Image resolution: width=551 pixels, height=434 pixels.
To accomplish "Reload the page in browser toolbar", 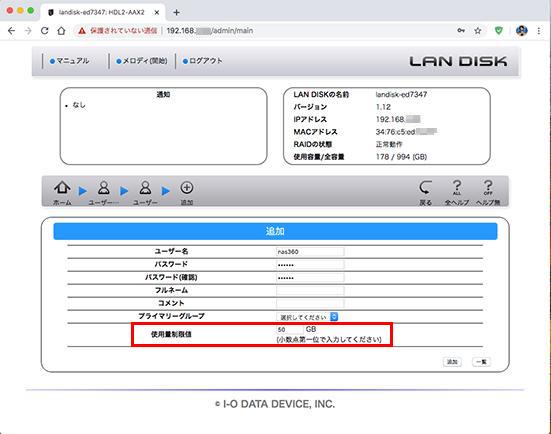I will click(x=45, y=31).
